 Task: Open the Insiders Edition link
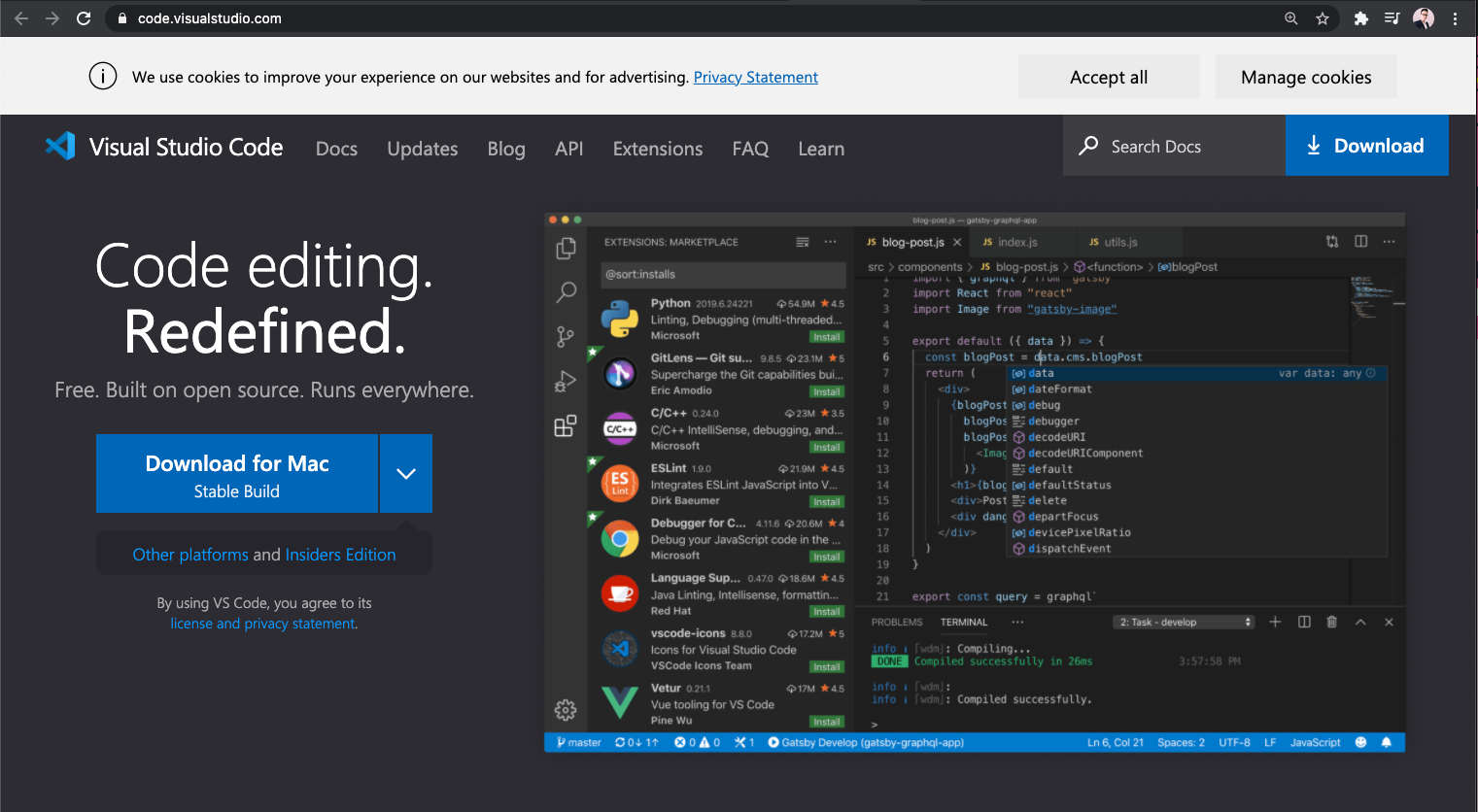coord(340,555)
